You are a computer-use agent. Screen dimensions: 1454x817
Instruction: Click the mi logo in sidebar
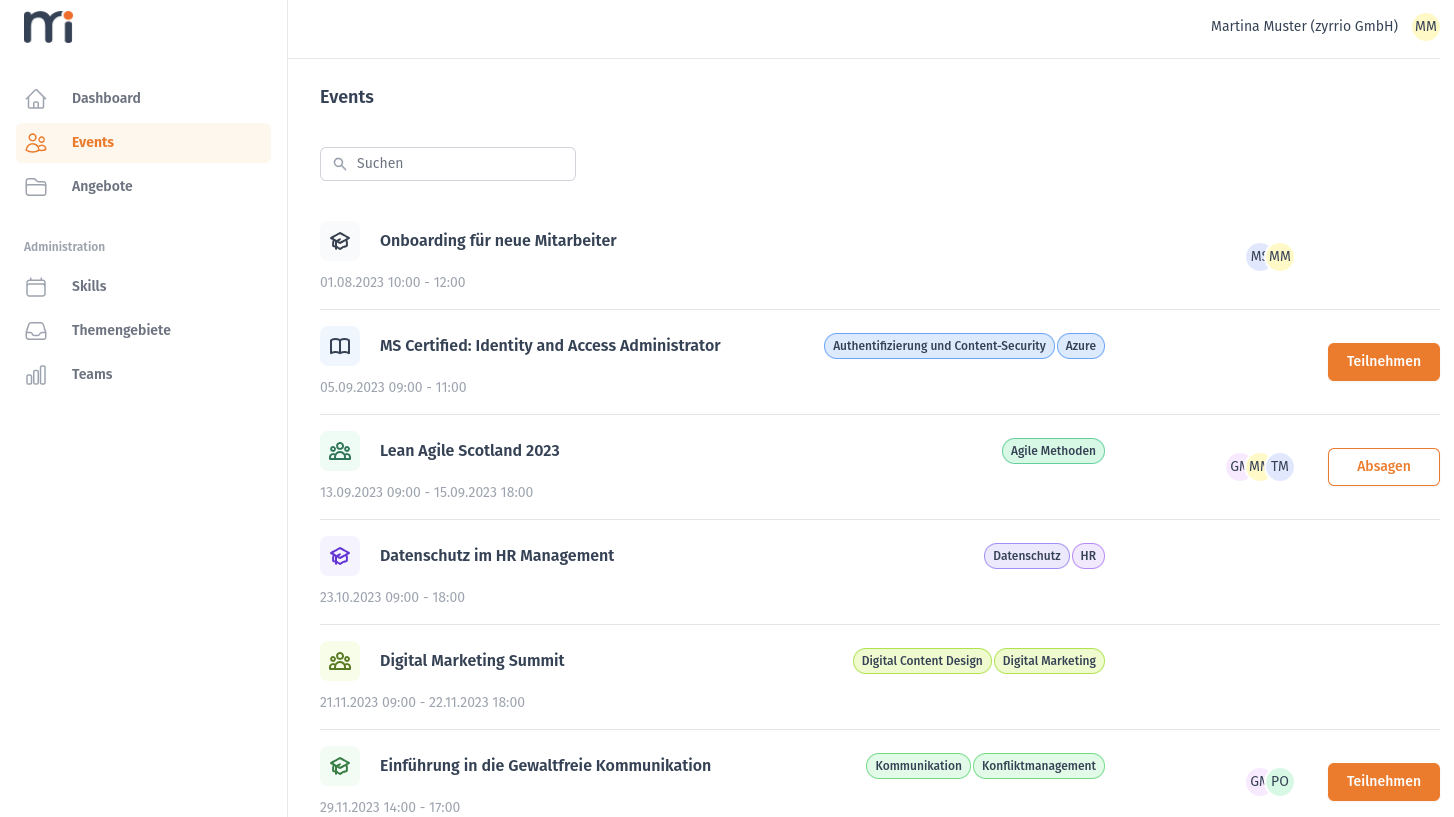coord(48,28)
